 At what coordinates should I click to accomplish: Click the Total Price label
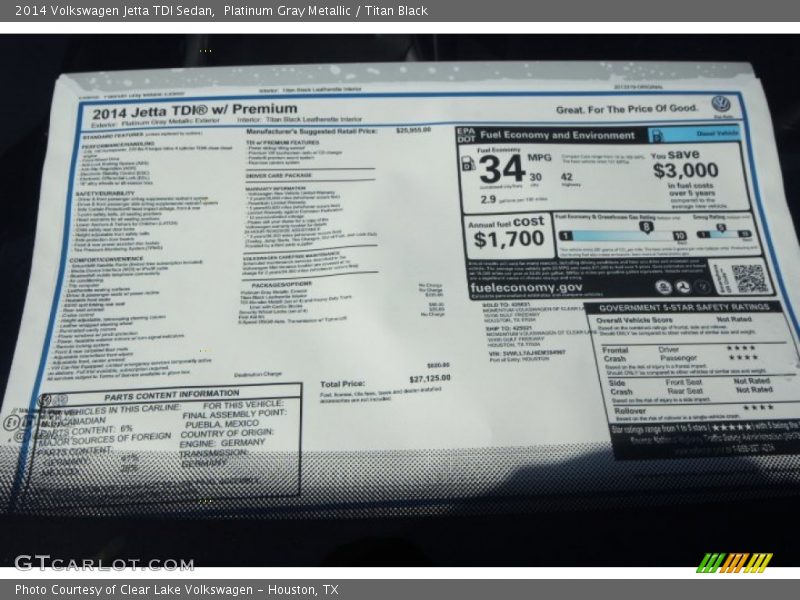(342, 384)
